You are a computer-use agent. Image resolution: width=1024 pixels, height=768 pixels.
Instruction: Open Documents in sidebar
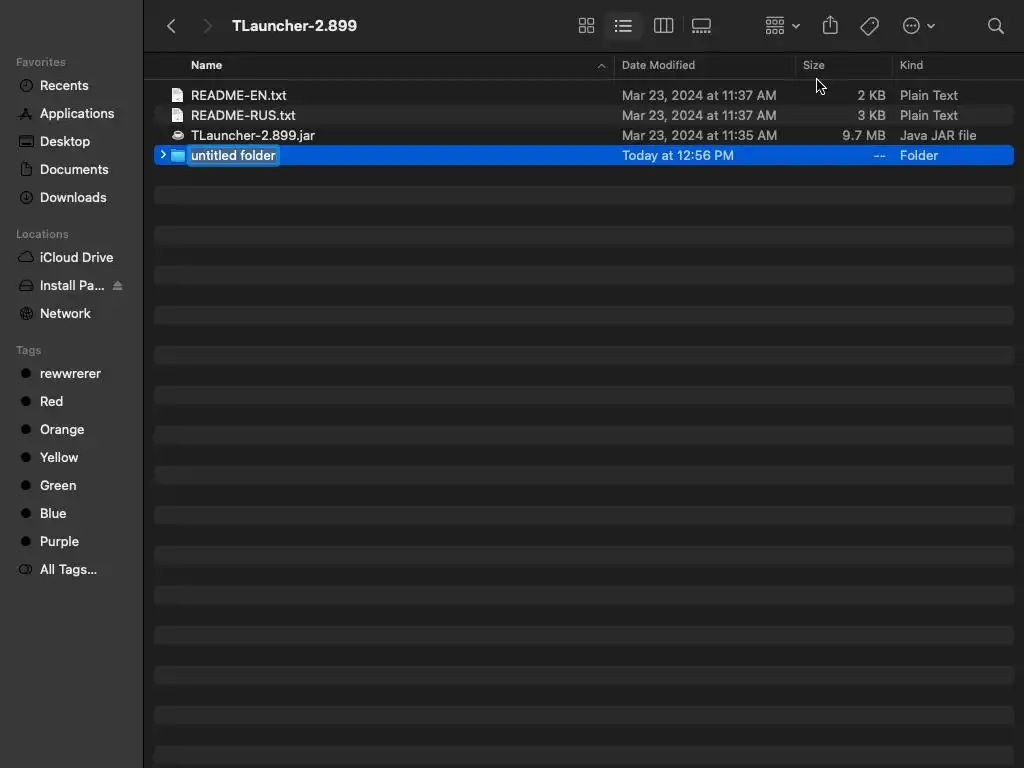[74, 170]
